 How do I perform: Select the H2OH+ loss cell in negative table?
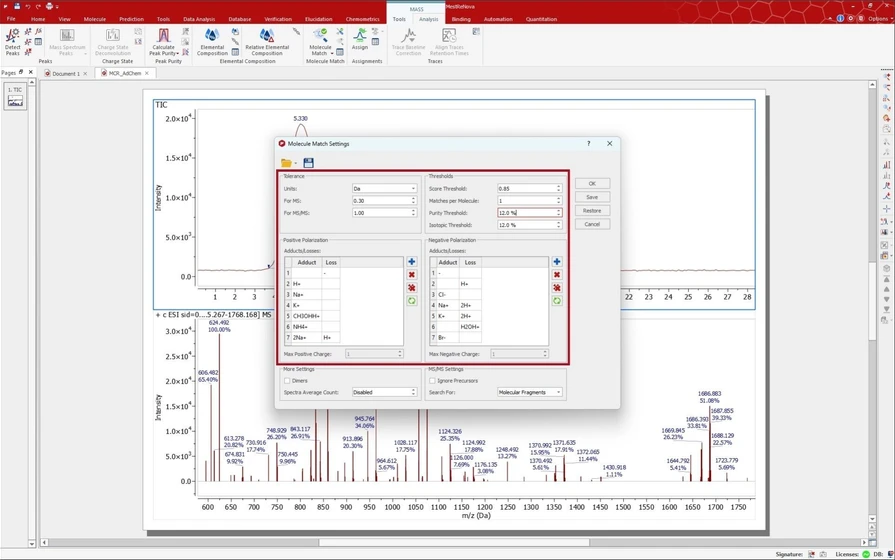(x=470, y=327)
